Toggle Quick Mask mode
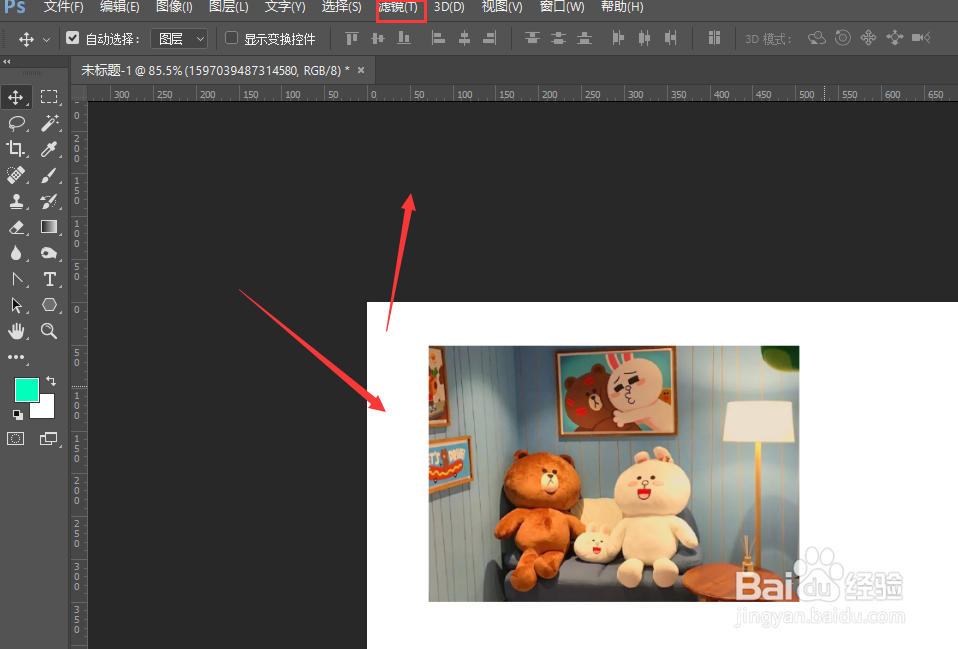The height and width of the screenshot is (649, 958). [16, 439]
